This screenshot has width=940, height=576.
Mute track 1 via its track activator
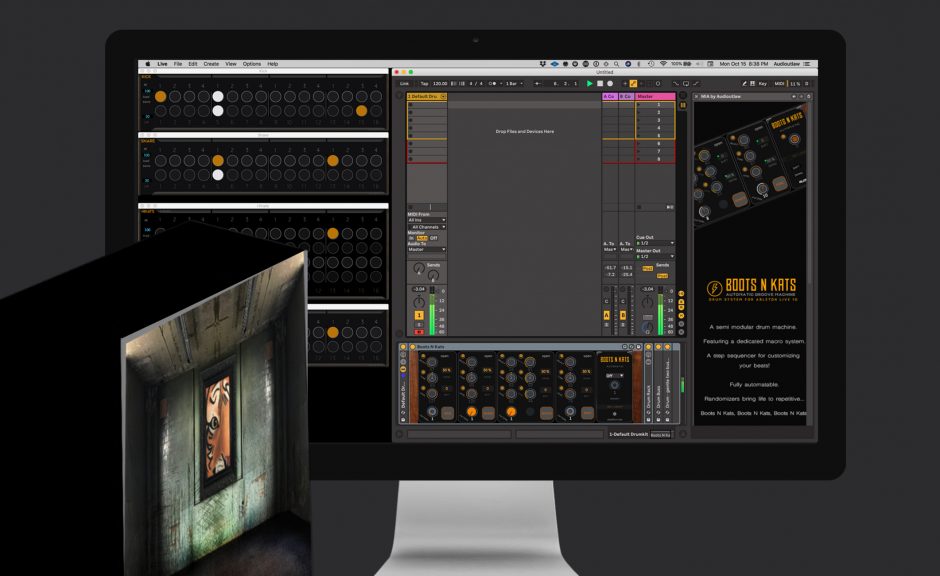pos(419,315)
